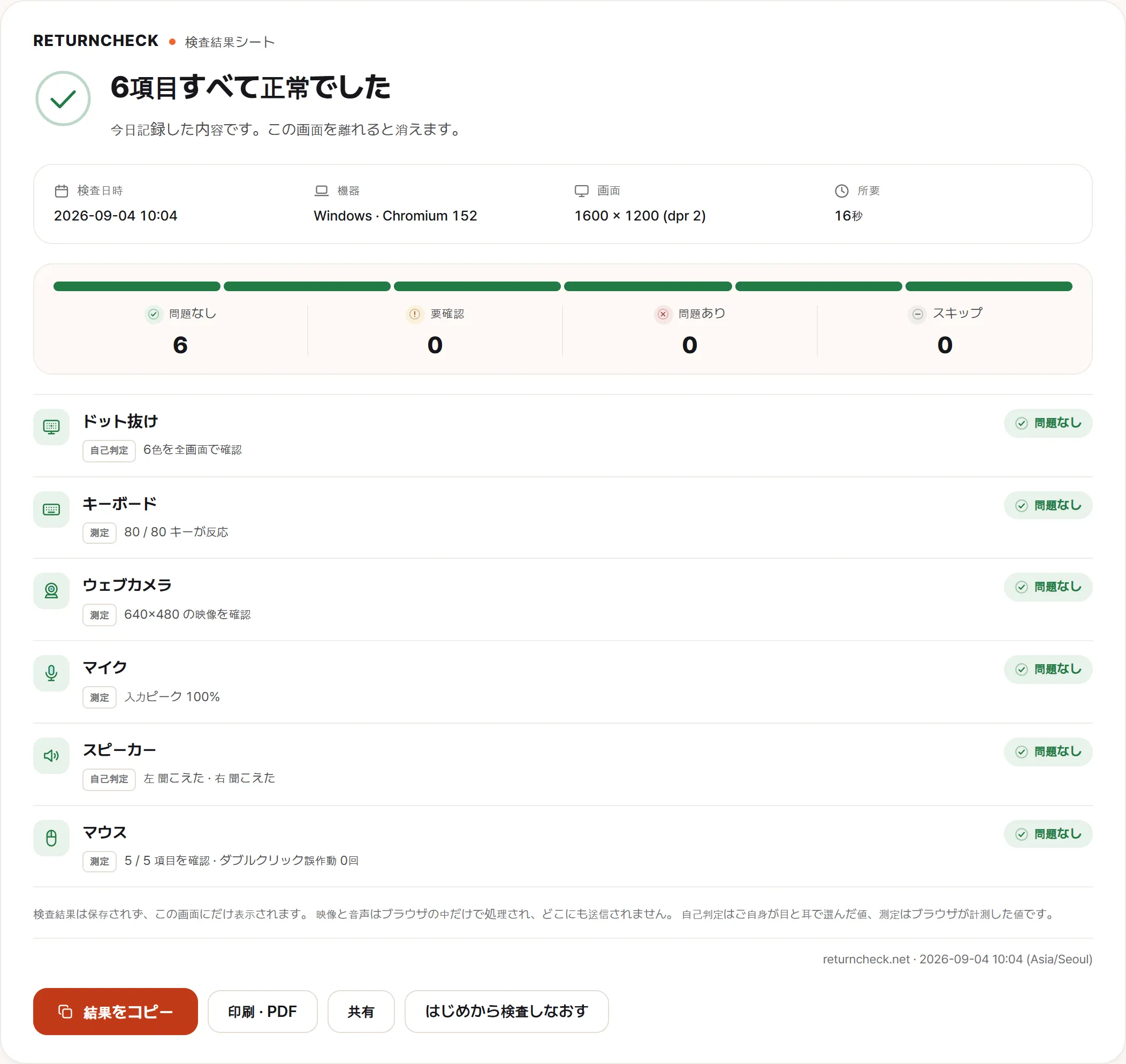Click the text "Windows · Chromium 152"

(395, 216)
